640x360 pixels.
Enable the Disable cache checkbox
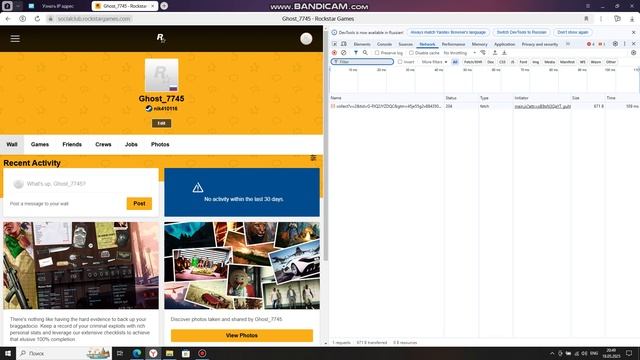point(411,53)
